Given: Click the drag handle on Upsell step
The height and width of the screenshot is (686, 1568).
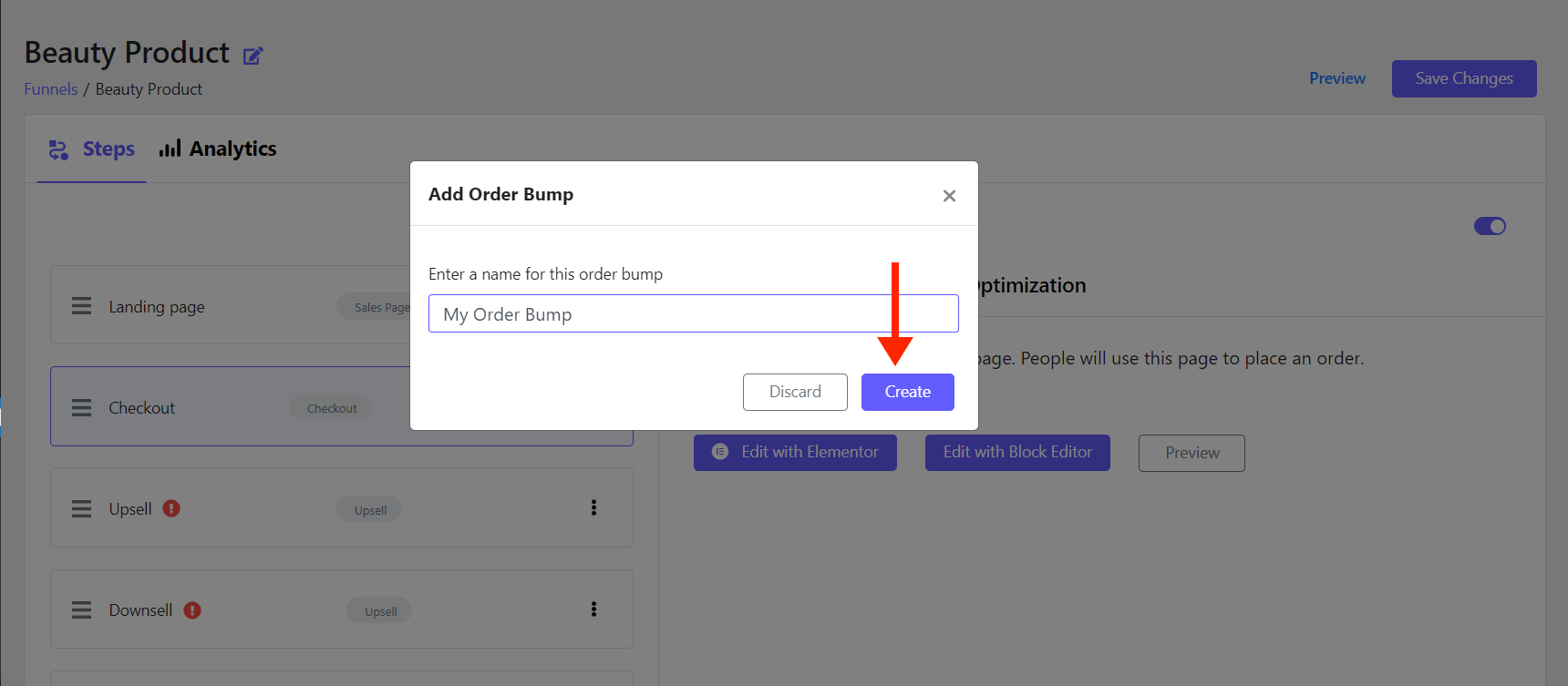Looking at the screenshot, I should coord(82,508).
